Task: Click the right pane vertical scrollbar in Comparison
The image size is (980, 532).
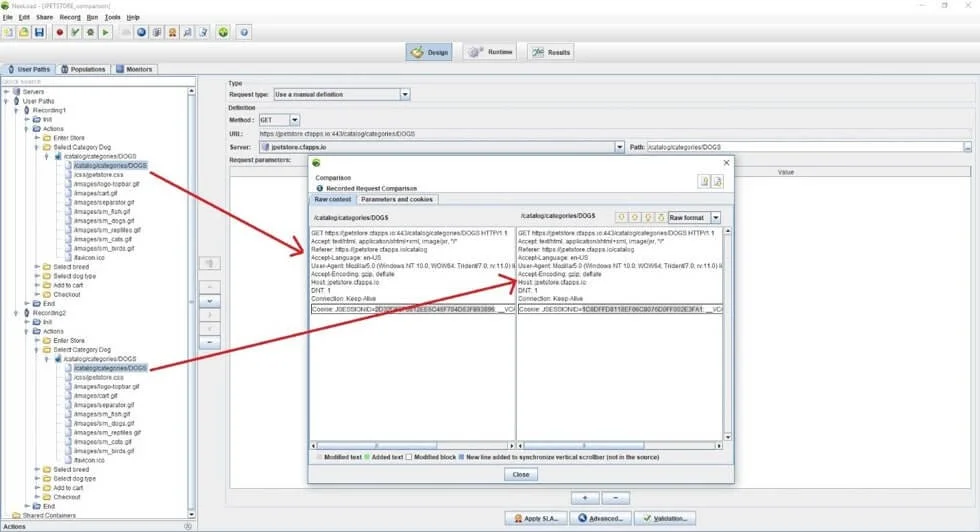Action: 728,334
